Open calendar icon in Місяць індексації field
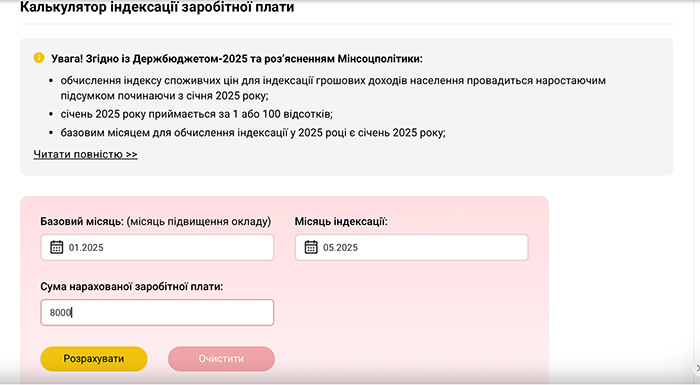The image size is (700, 385). [311, 247]
